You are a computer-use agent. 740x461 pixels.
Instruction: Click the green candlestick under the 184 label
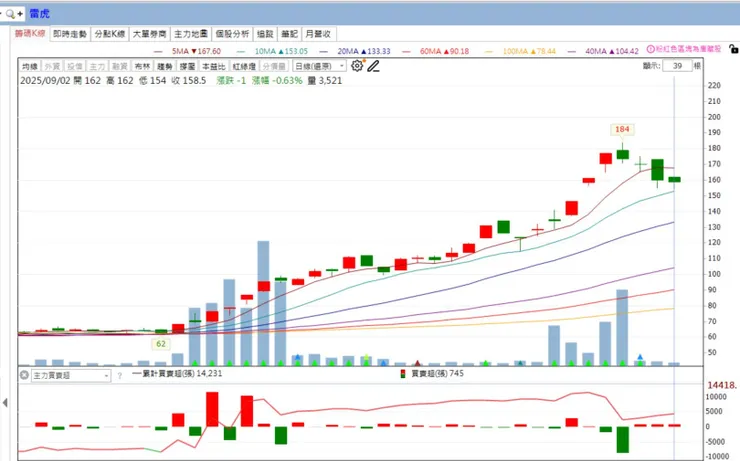pyautogui.click(x=622, y=154)
